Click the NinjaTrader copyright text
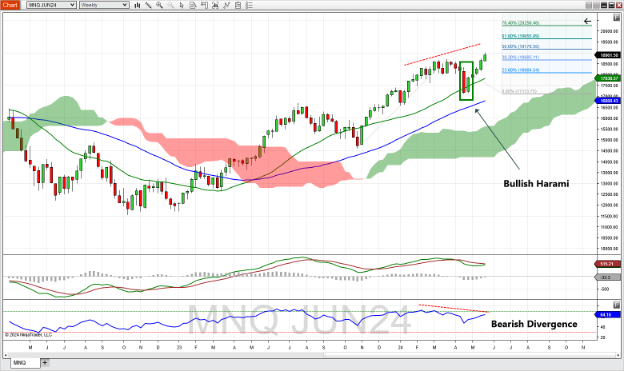This screenshot has height=372, width=624. [28, 335]
